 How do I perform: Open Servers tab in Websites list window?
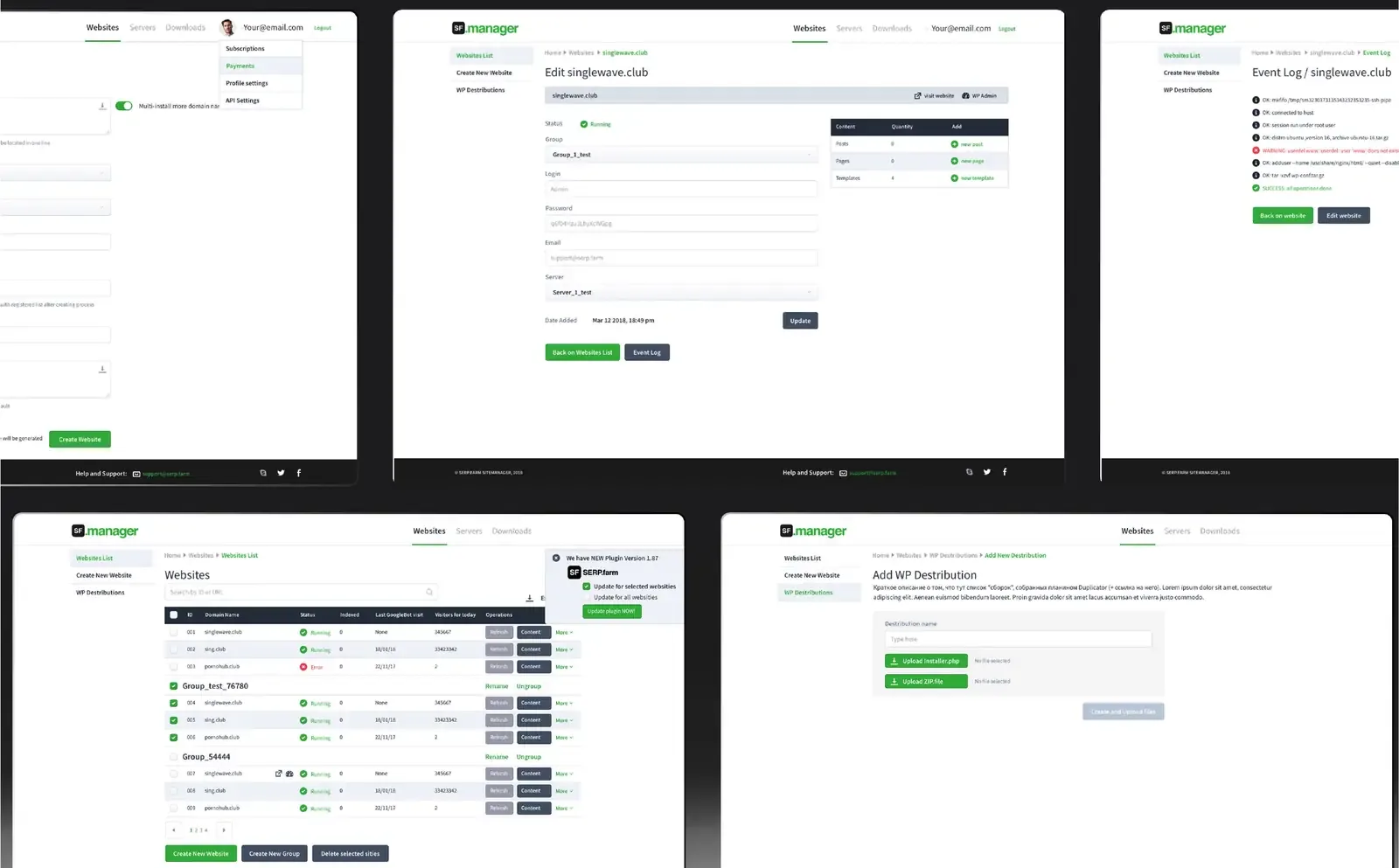[469, 531]
